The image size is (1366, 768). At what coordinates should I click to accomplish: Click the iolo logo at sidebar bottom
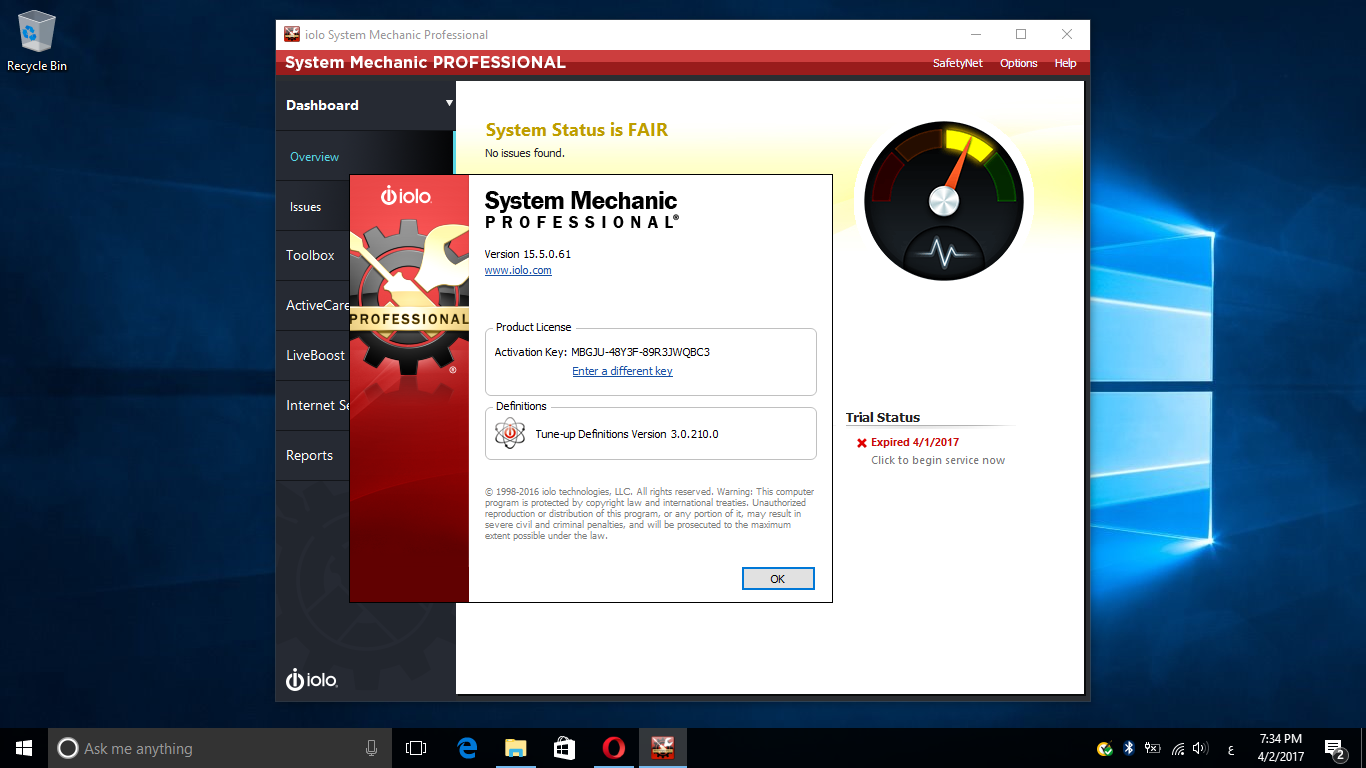312,679
